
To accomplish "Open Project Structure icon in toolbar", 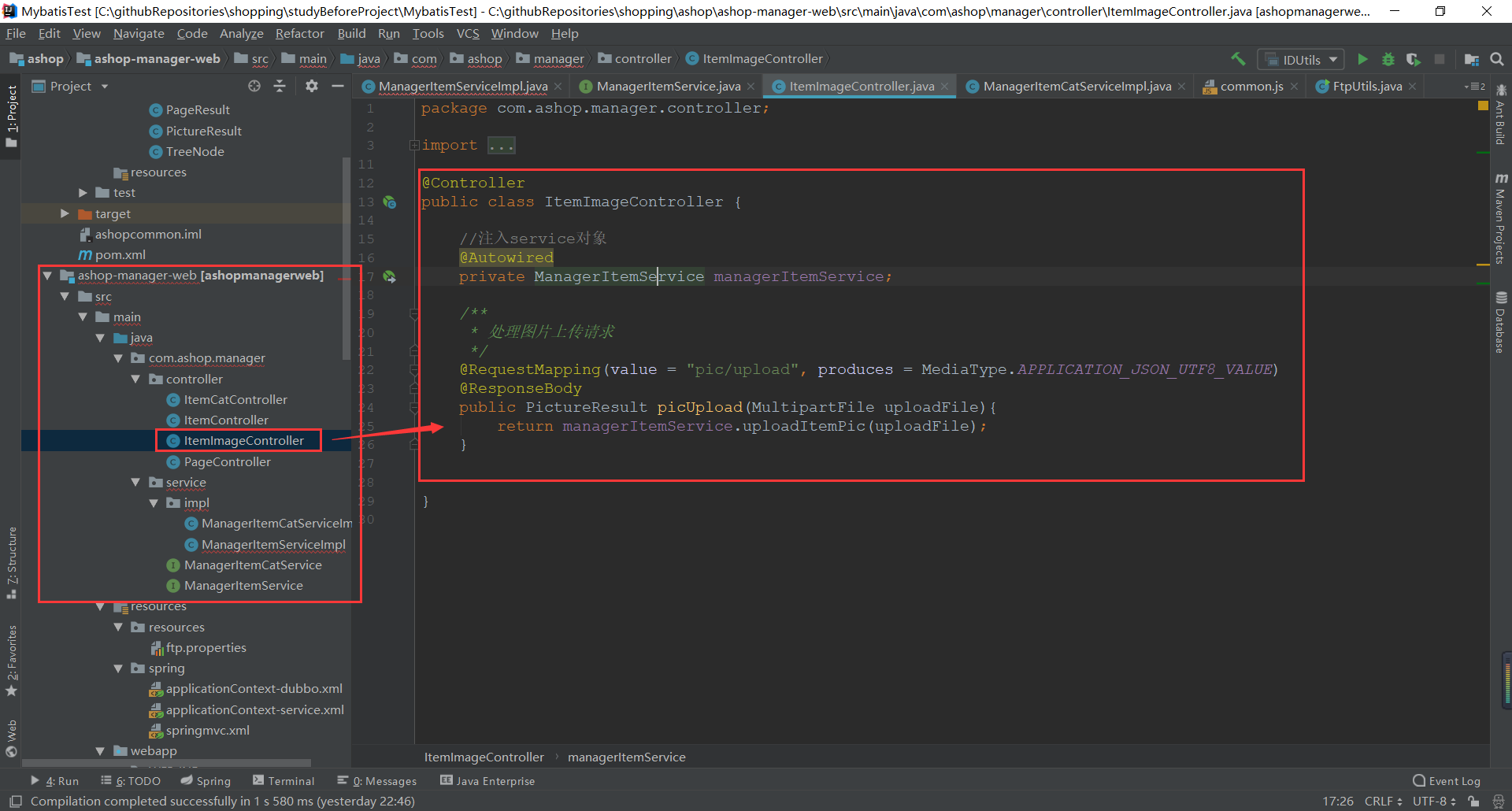I will (x=1471, y=59).
